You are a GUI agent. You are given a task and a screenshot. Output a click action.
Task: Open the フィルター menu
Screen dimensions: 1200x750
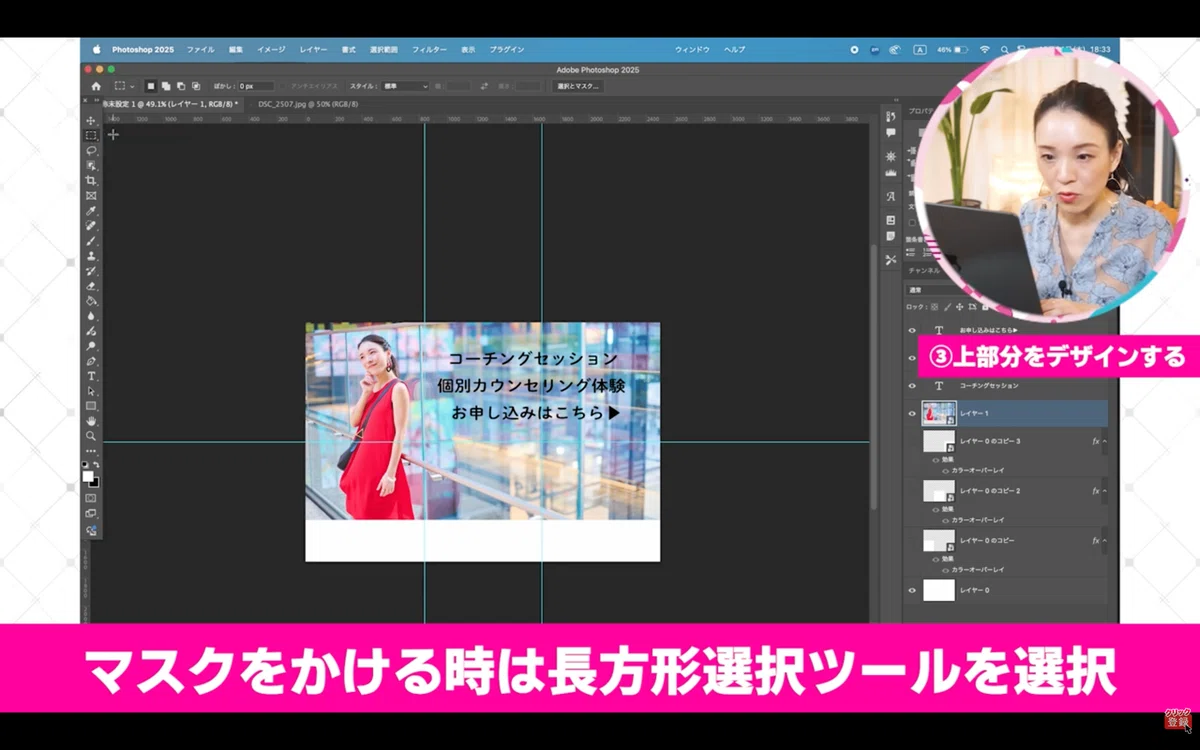[x=429, y=49]
